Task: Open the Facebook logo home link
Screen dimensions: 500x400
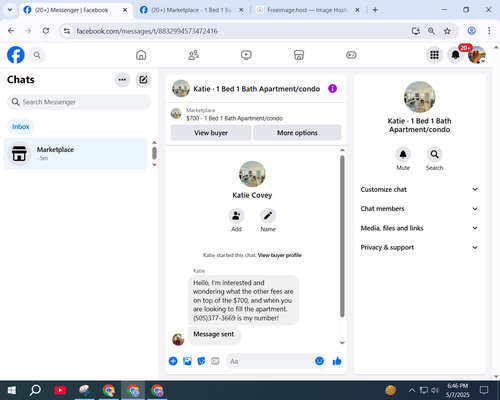Action: point(16,55)
